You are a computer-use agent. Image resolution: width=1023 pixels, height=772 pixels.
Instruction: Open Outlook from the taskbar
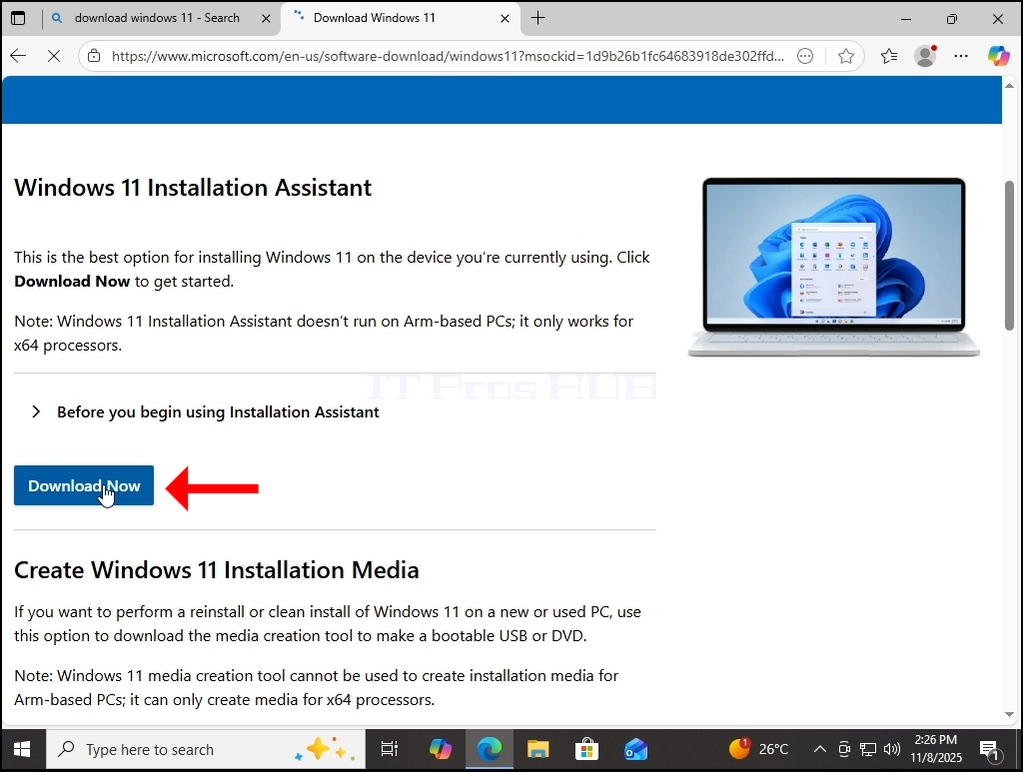click(636, 750)
